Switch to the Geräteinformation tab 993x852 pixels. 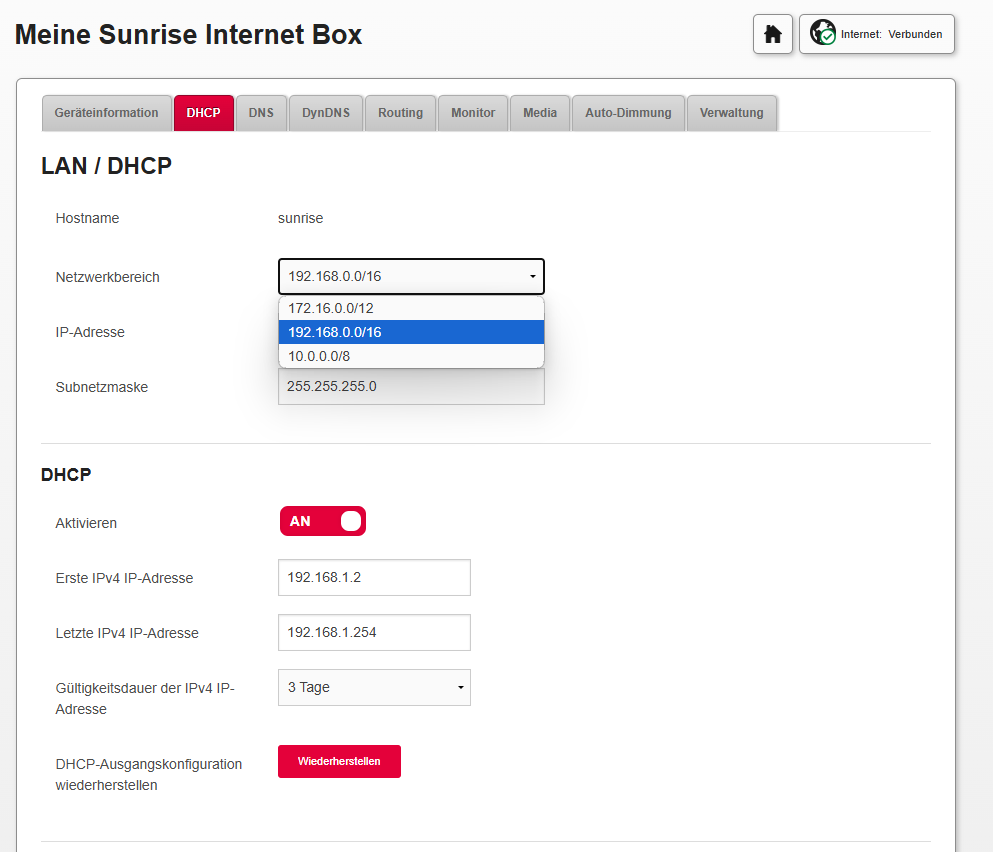106,113
